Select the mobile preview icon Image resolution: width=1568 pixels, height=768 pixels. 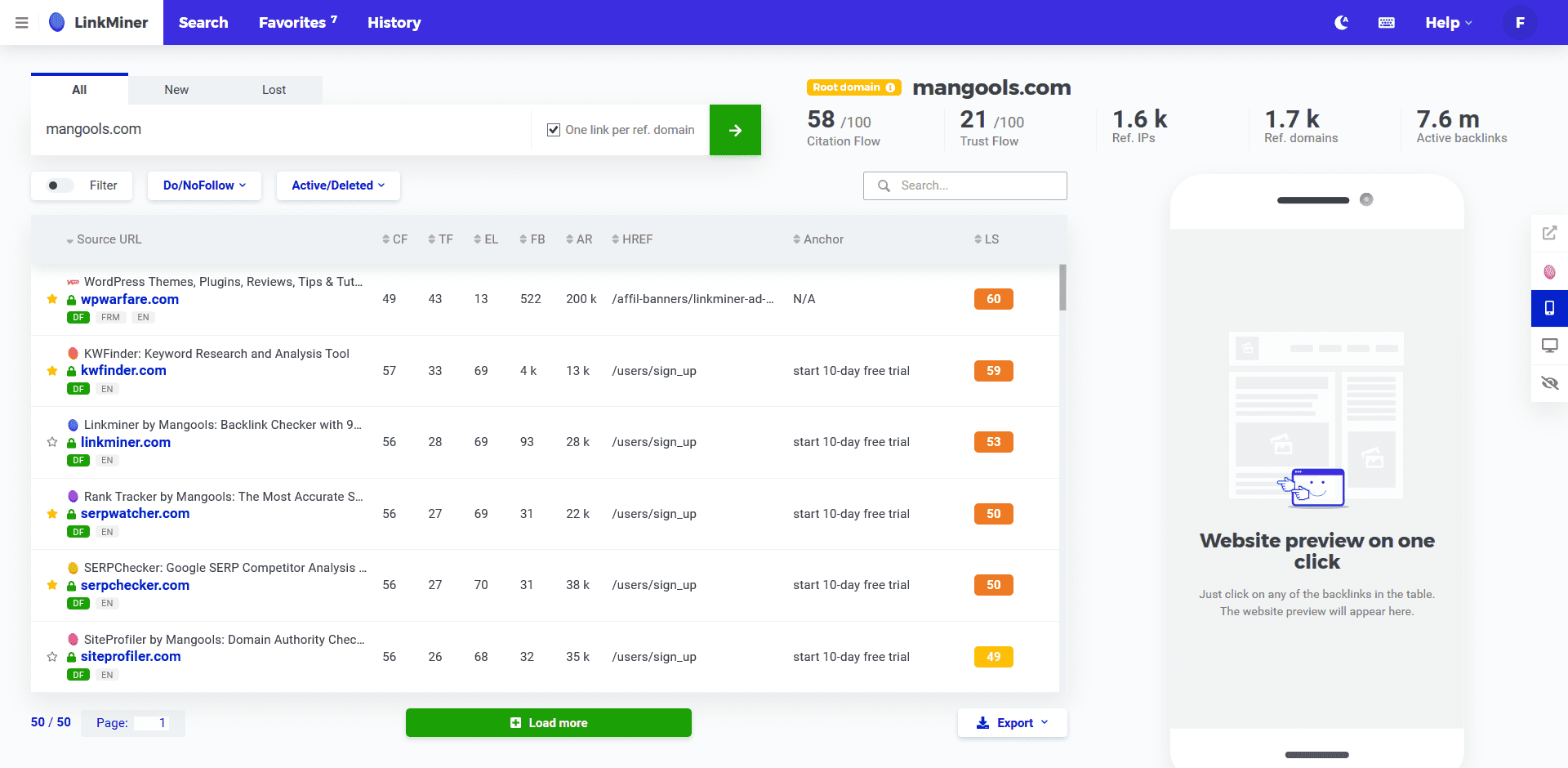point(1549,308)
